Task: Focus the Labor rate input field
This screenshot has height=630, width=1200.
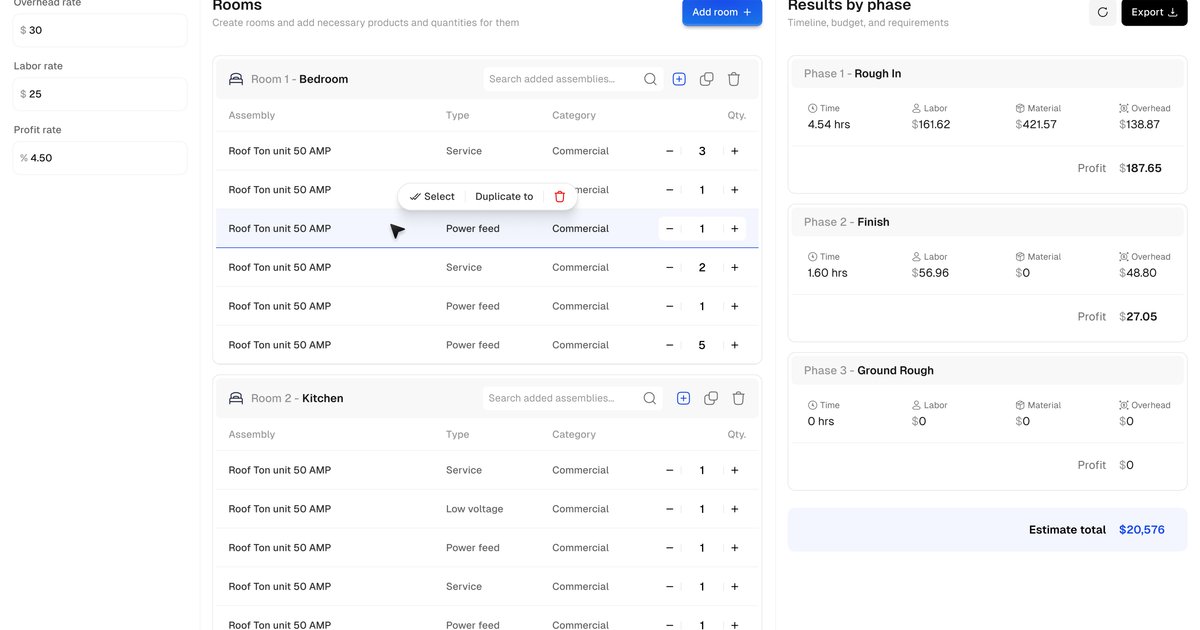Action: click(100, 94)
